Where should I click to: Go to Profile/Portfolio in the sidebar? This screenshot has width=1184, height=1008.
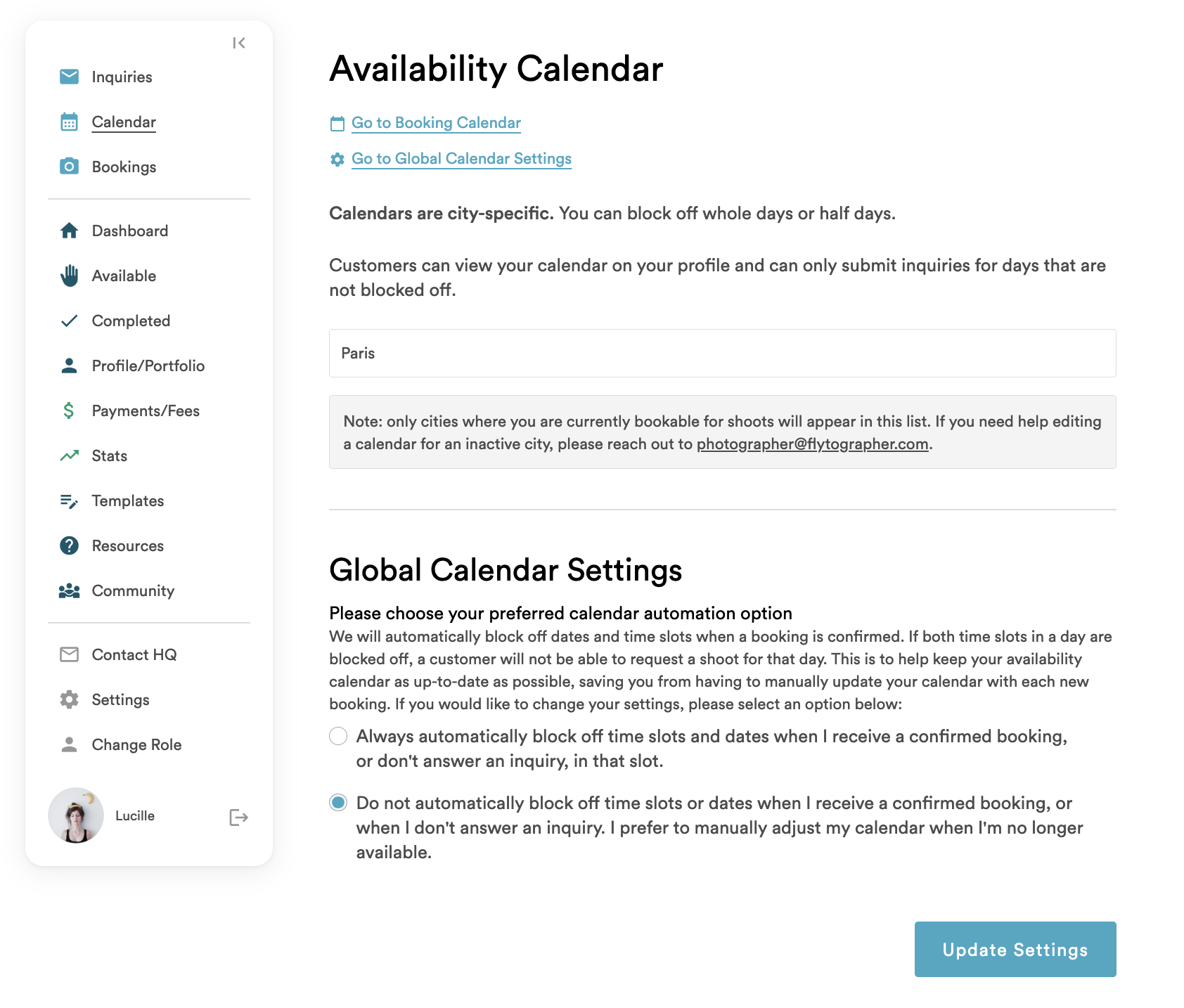[x=148, y=366]
